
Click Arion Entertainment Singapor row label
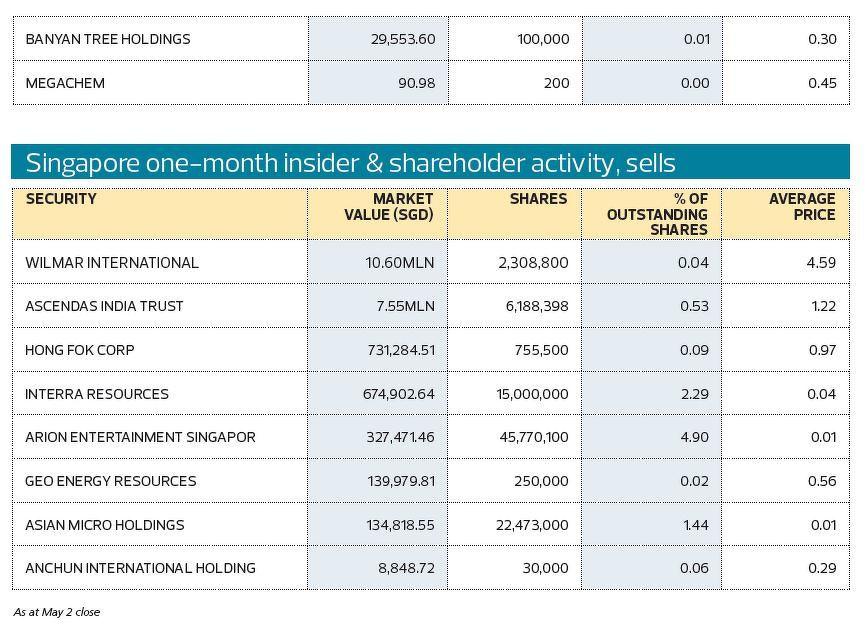pyautogui.click(x=140, y=437)
